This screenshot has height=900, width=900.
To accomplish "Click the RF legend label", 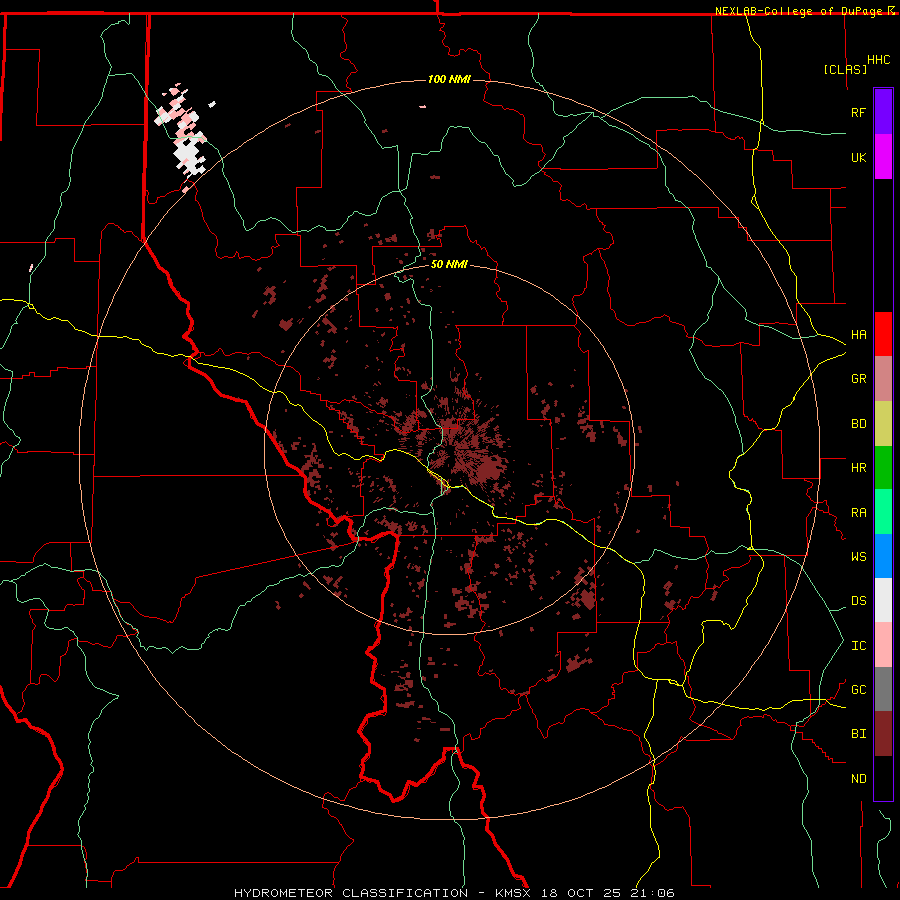I will coord(858,112).
